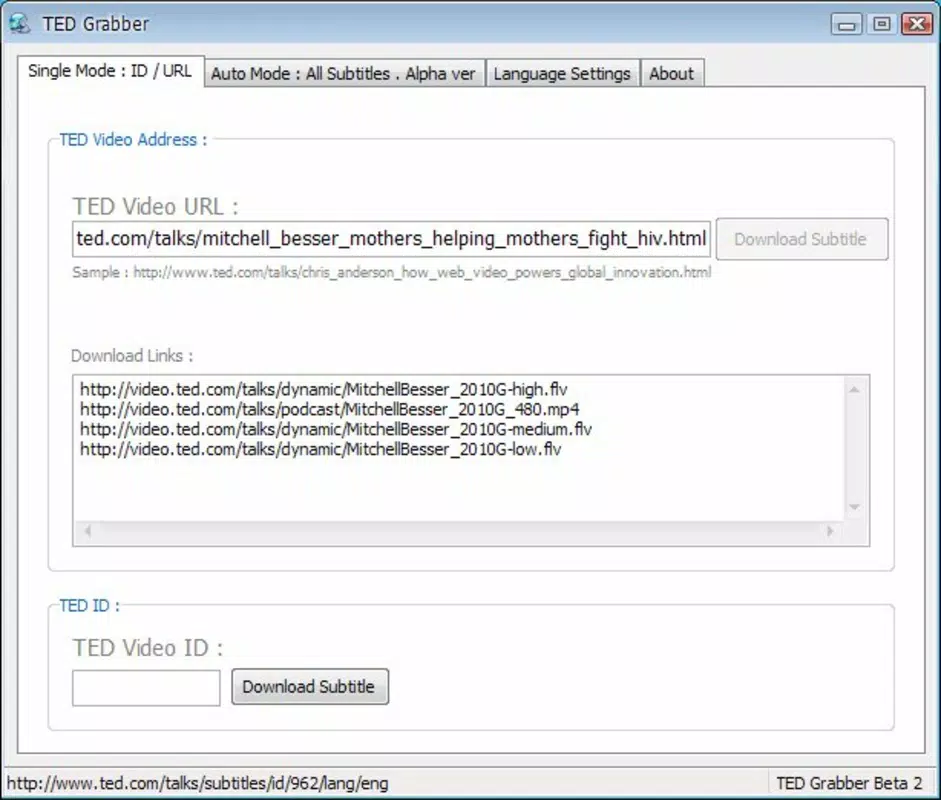Click the scroll right arrow in Download Links
Viewport: 941px width, 800px height.
(x=831, y=531)
